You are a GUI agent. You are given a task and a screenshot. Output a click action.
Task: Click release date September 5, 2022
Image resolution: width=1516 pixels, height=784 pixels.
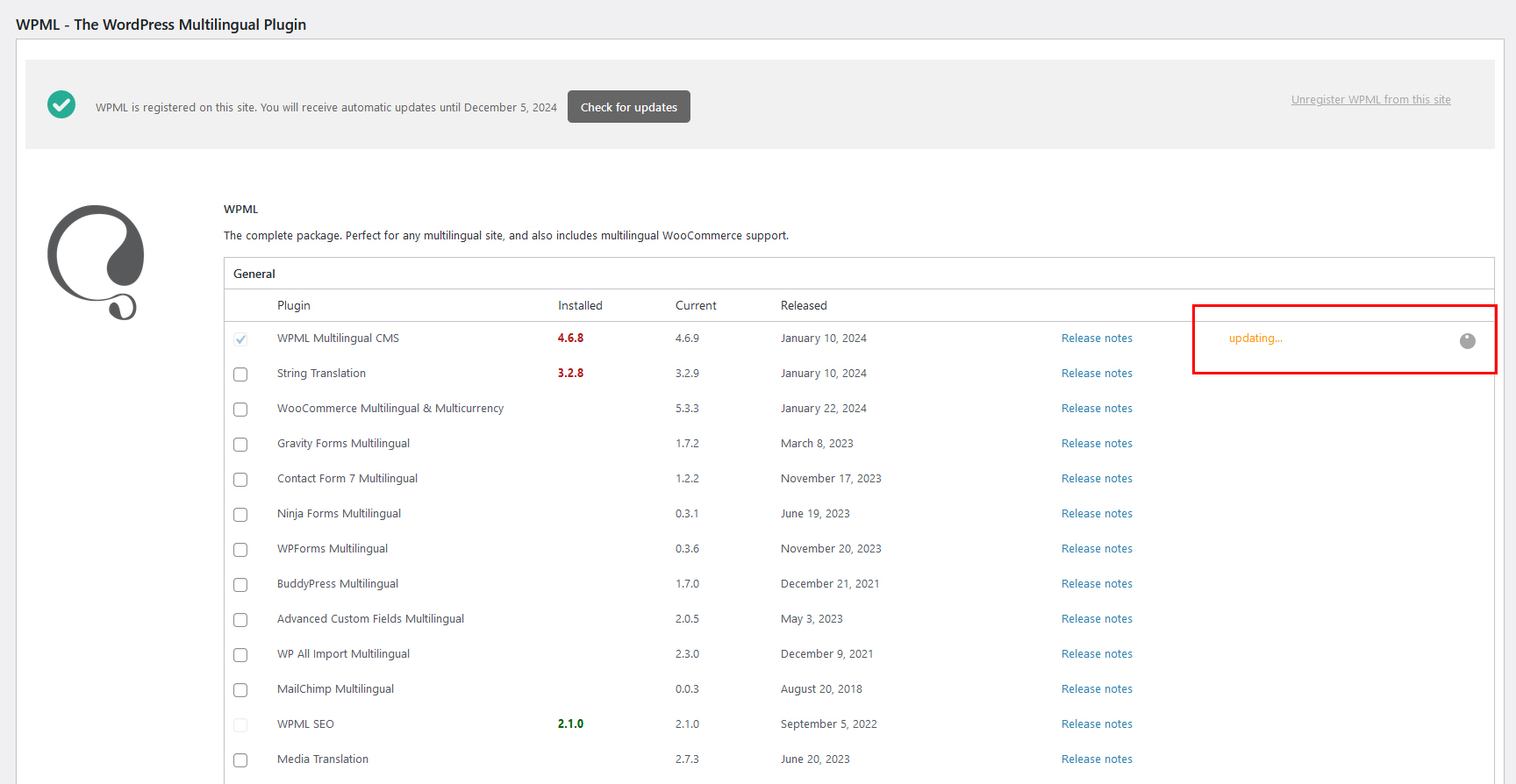coord(829,724)
